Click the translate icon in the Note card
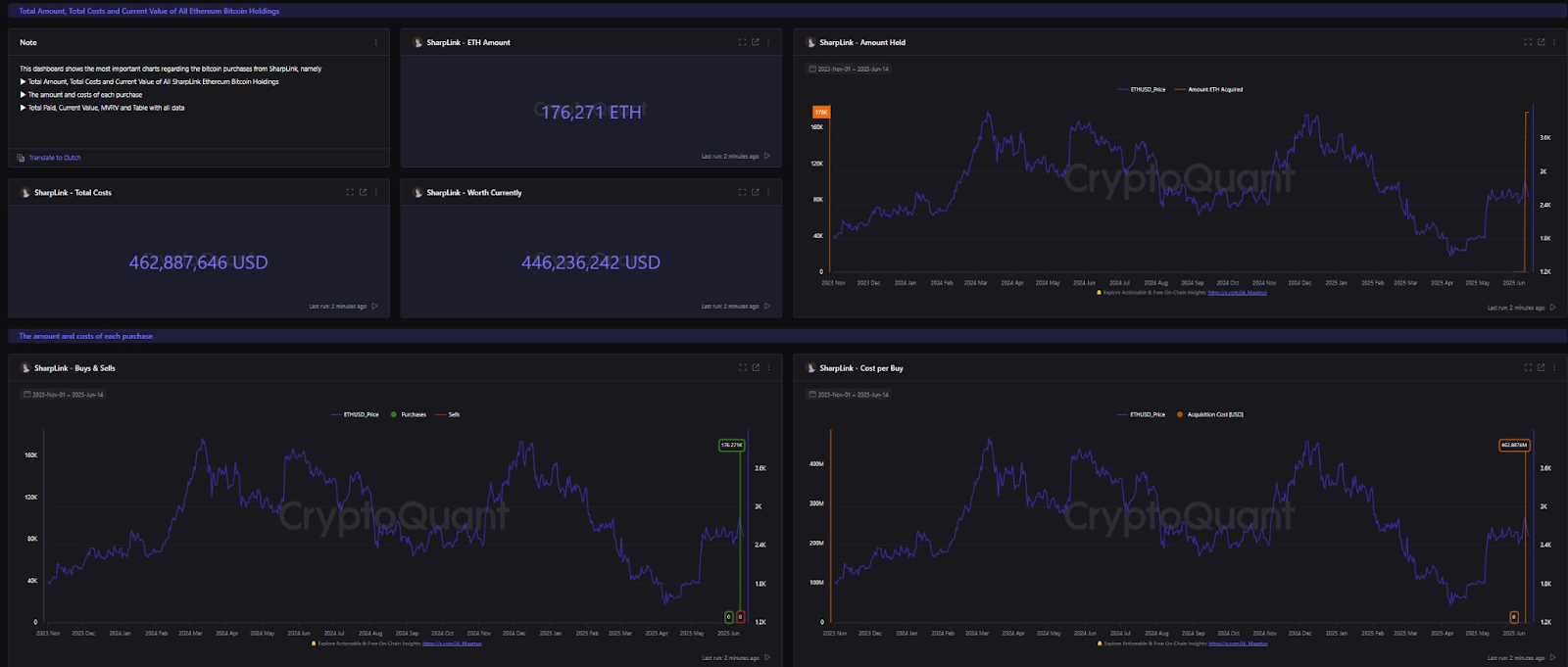This screenshot has height=667, width=1568. [x=22, y=158]
